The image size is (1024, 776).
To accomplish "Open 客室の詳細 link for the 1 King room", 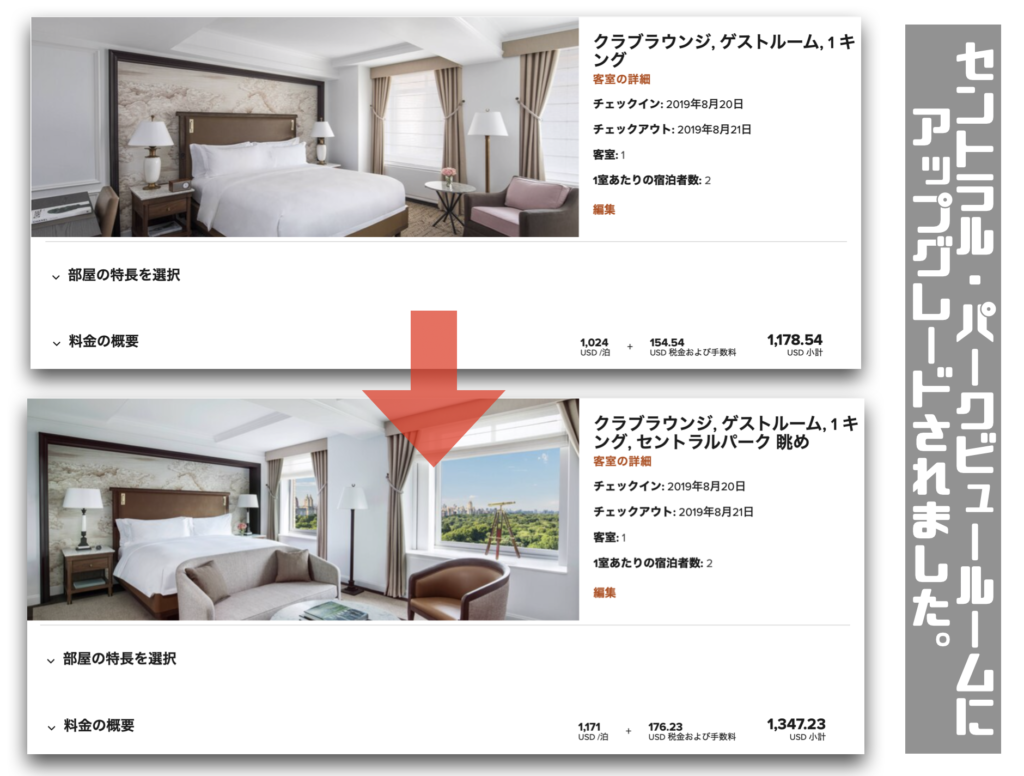I will [621, 79].
